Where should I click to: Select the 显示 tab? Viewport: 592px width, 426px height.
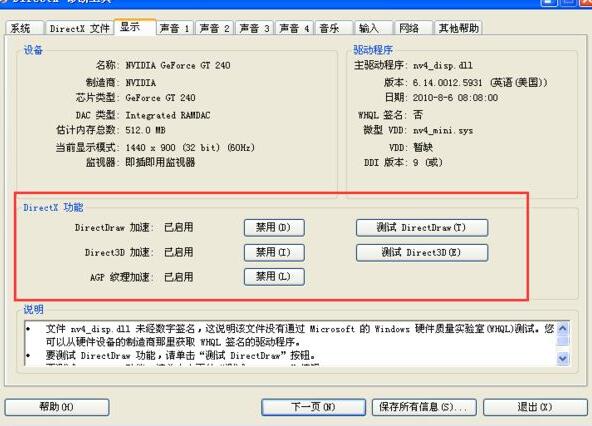(x=135, y=27)
